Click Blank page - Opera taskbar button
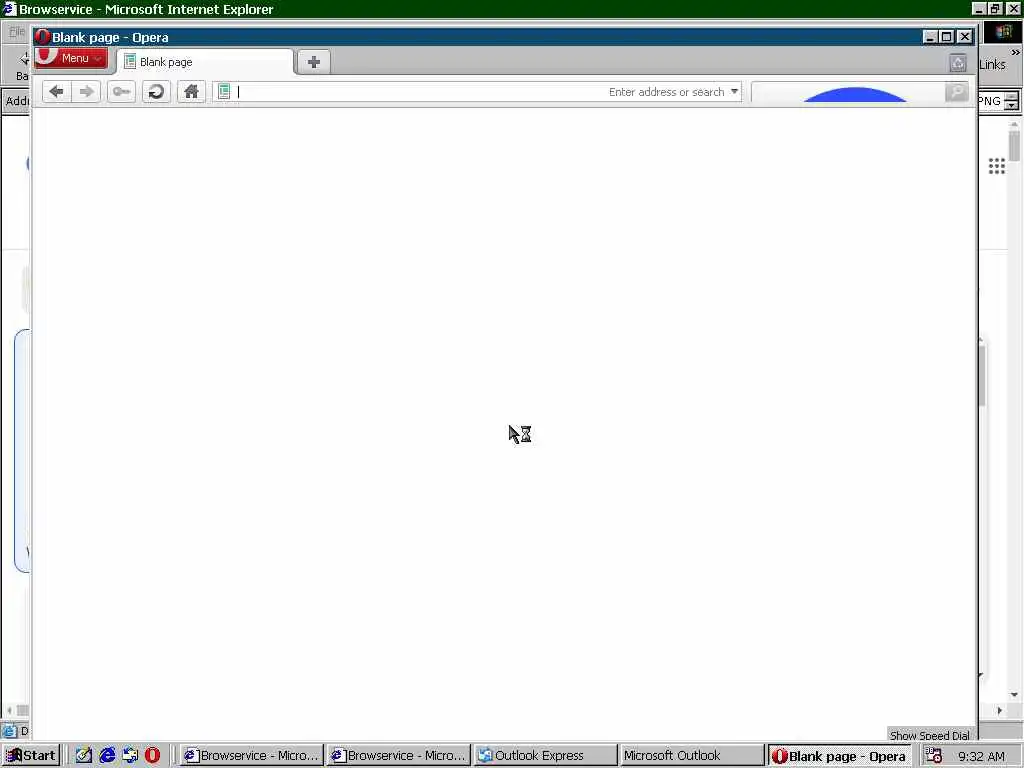 pos(839,756)
